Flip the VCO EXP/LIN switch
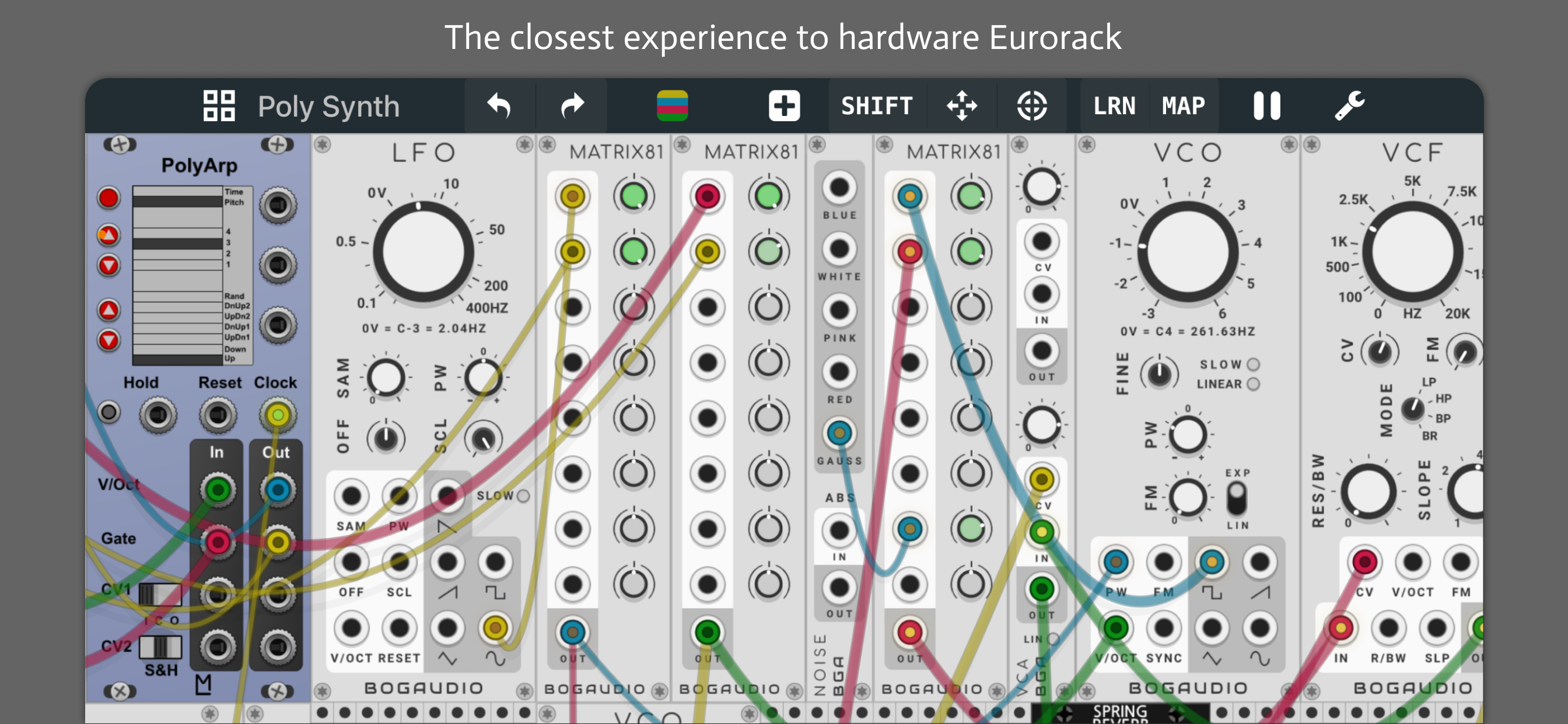The height and width of the screenshot is (724, 1568). point(1236,499)
